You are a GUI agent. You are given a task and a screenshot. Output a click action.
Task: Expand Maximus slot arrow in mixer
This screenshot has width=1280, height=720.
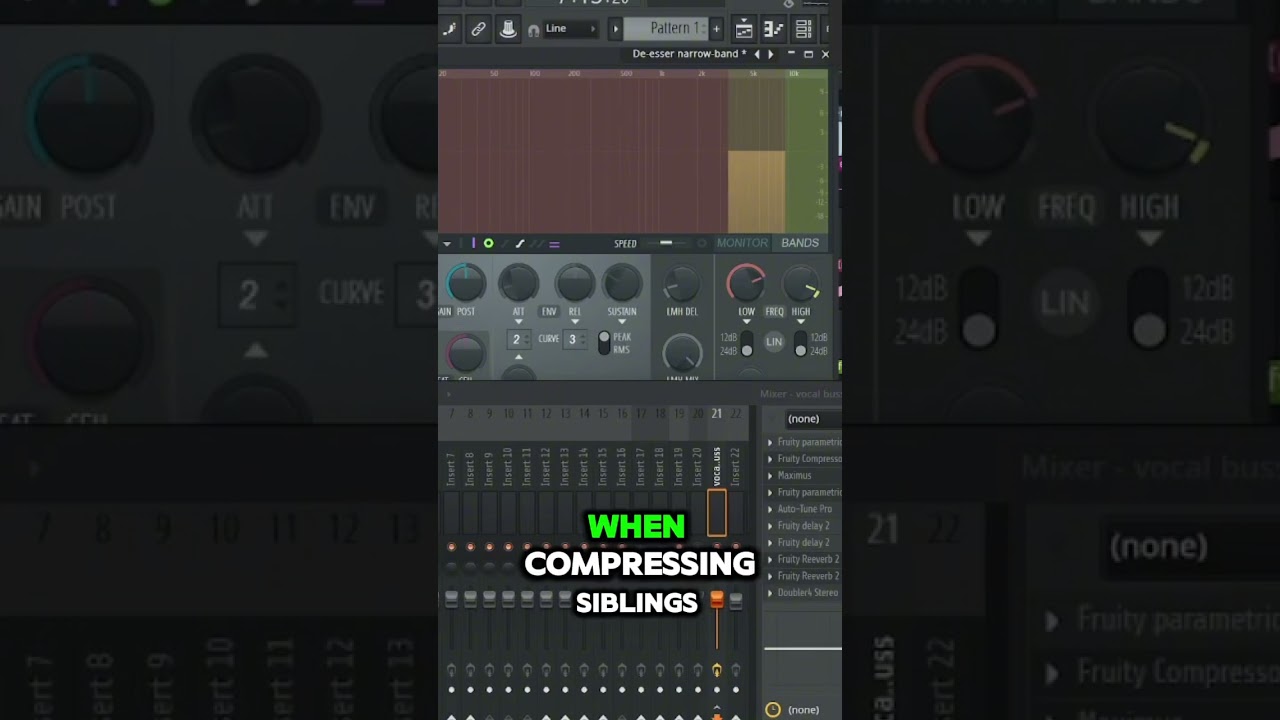point(770,476)
